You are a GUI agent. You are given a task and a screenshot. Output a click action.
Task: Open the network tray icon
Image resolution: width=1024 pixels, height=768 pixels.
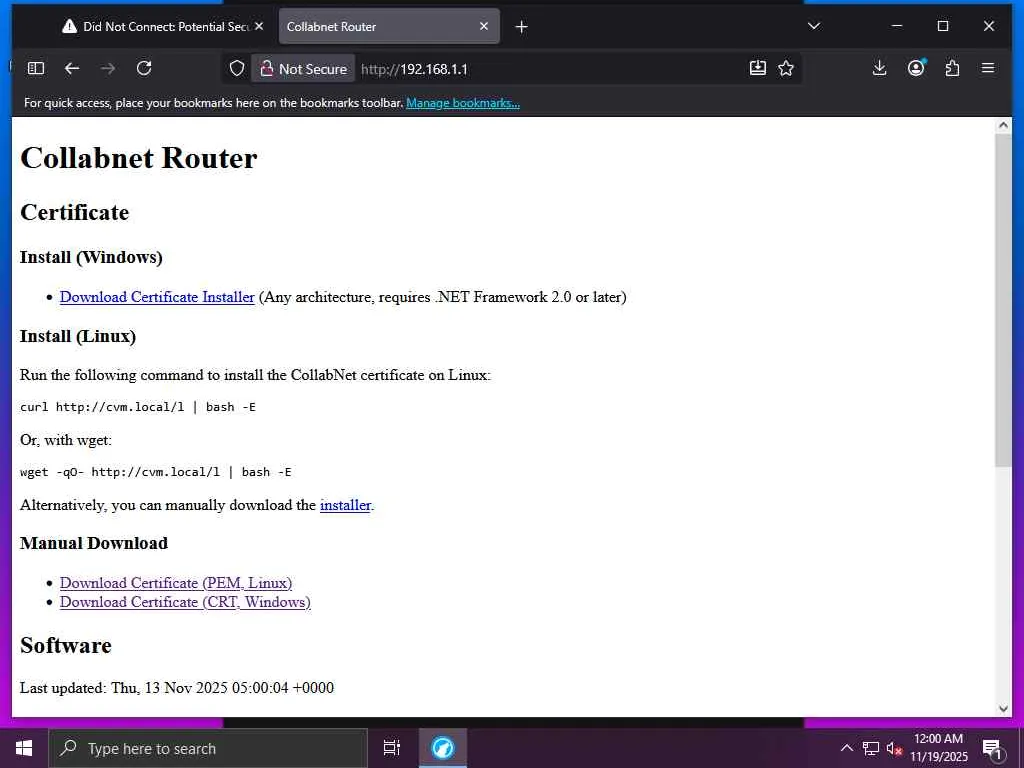point(871,748)
